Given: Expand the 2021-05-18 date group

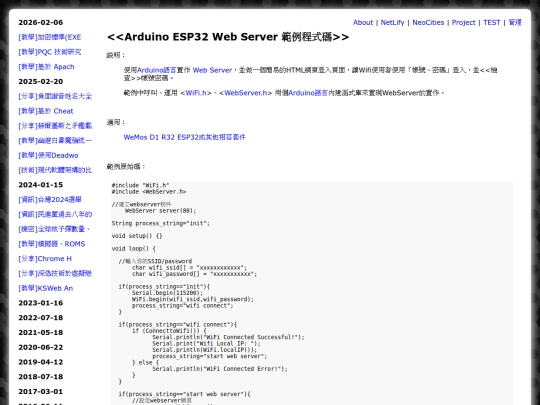Looking at the screenshot, I should (41, 333).
